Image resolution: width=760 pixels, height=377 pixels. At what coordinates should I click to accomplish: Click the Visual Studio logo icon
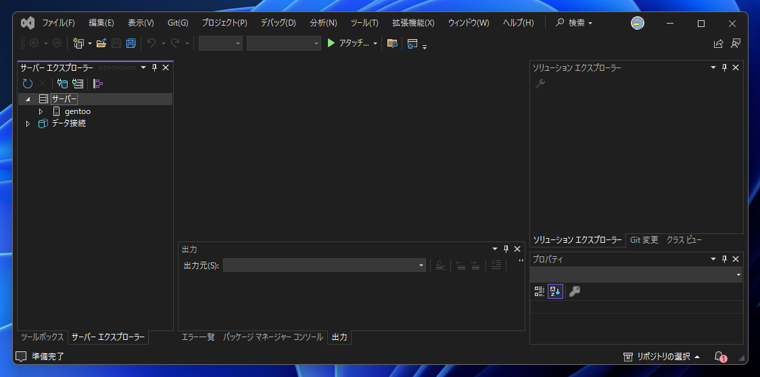[28, 23]
